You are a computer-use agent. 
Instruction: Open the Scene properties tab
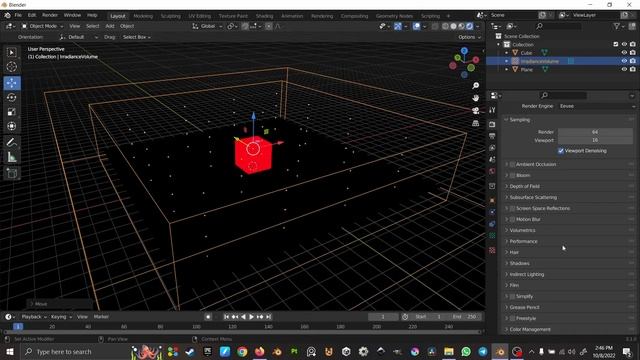tap(492, 160)
